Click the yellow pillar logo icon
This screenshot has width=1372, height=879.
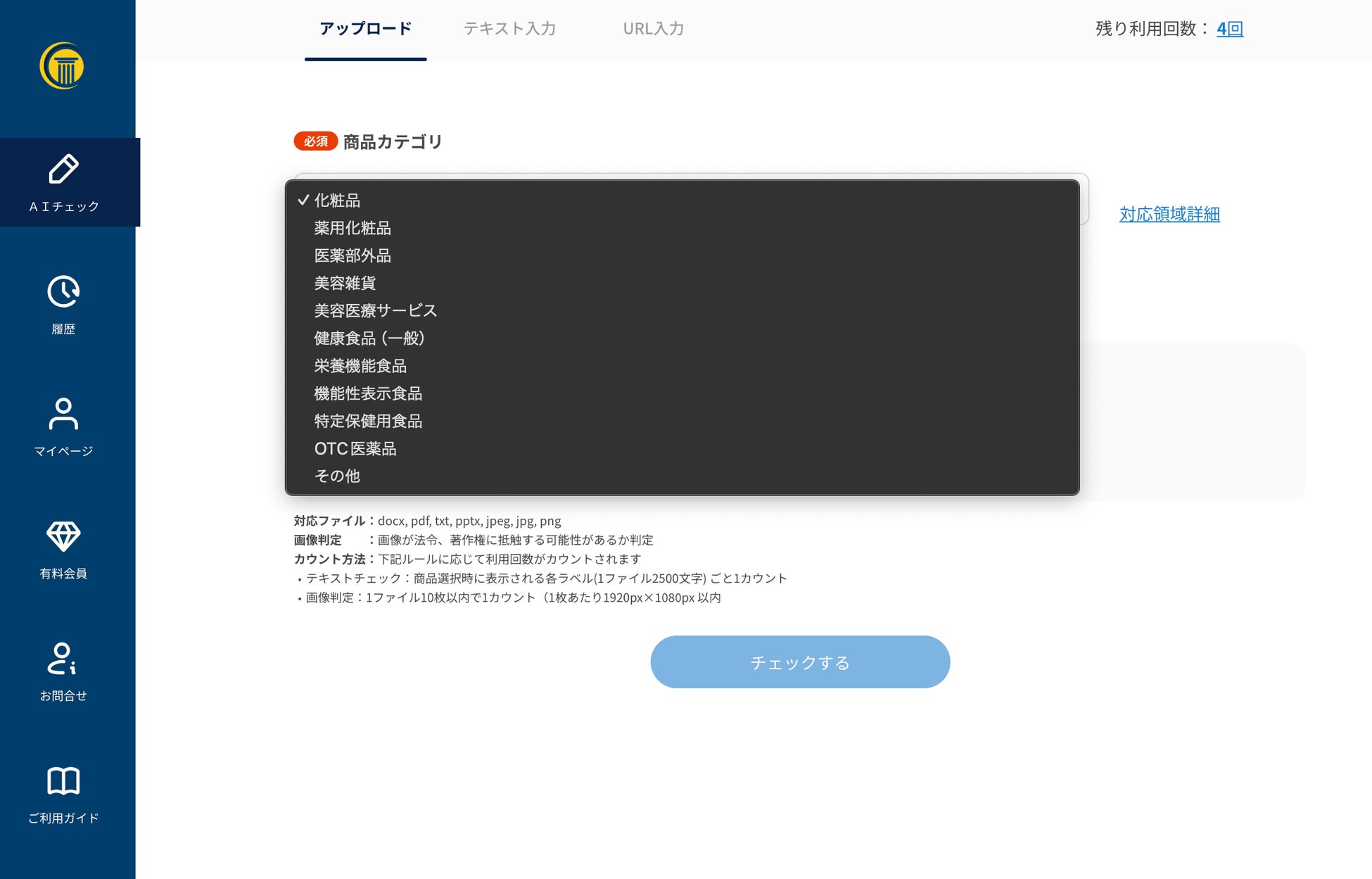[x=62, y=66]
